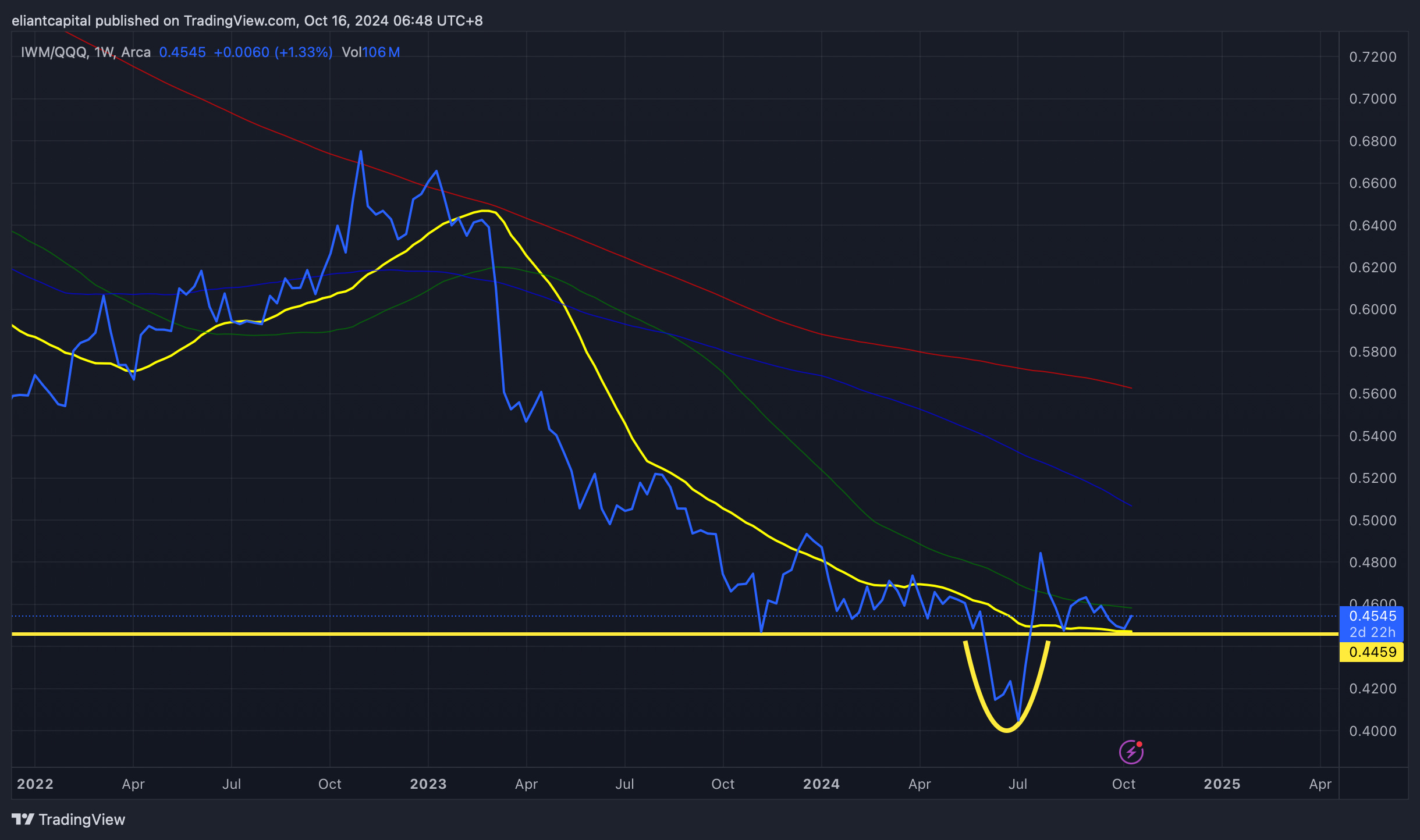This screenshot has width=1420, height=840.
Task: Click the eliantcapital author name in header
Action: (x=51, y=21)
